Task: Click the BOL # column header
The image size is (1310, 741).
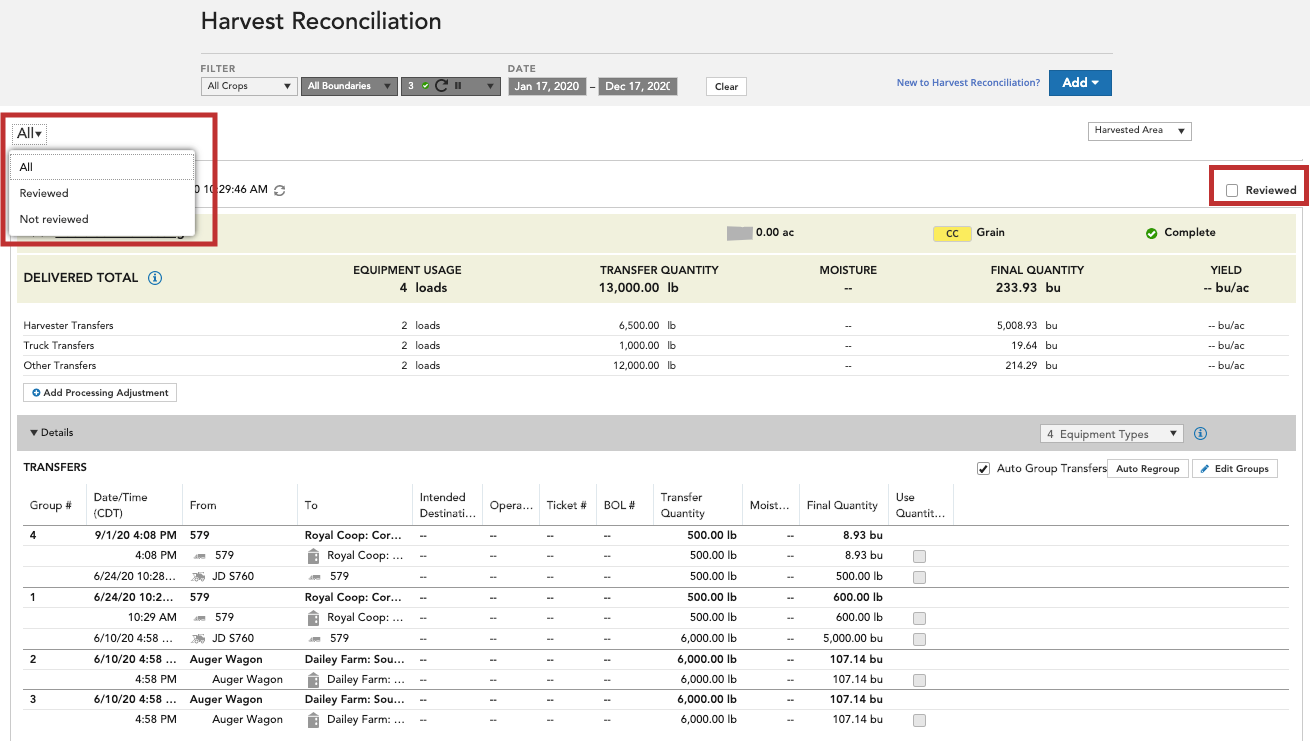Action: coord(620,505)
